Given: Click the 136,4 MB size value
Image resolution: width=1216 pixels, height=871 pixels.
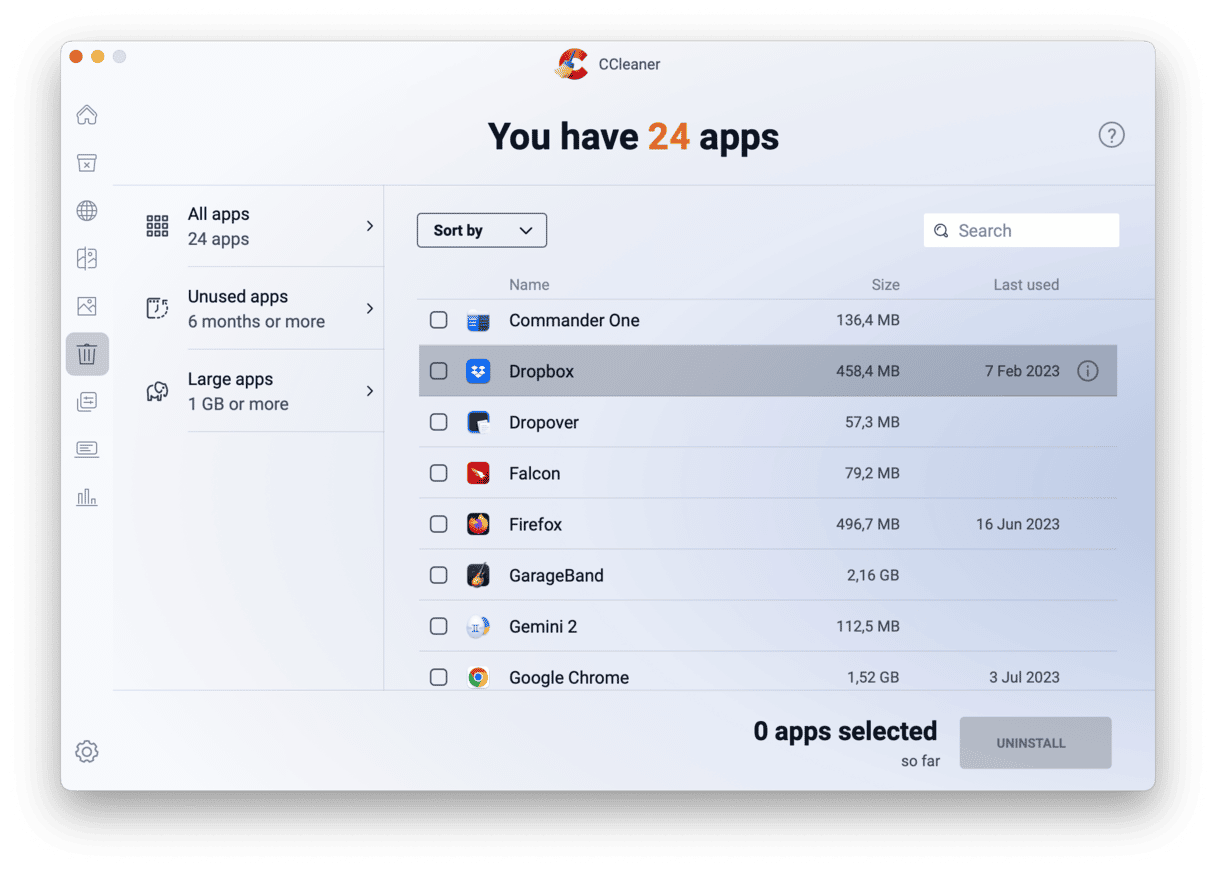Looking at the screenshot, I should tap(868, 320).
